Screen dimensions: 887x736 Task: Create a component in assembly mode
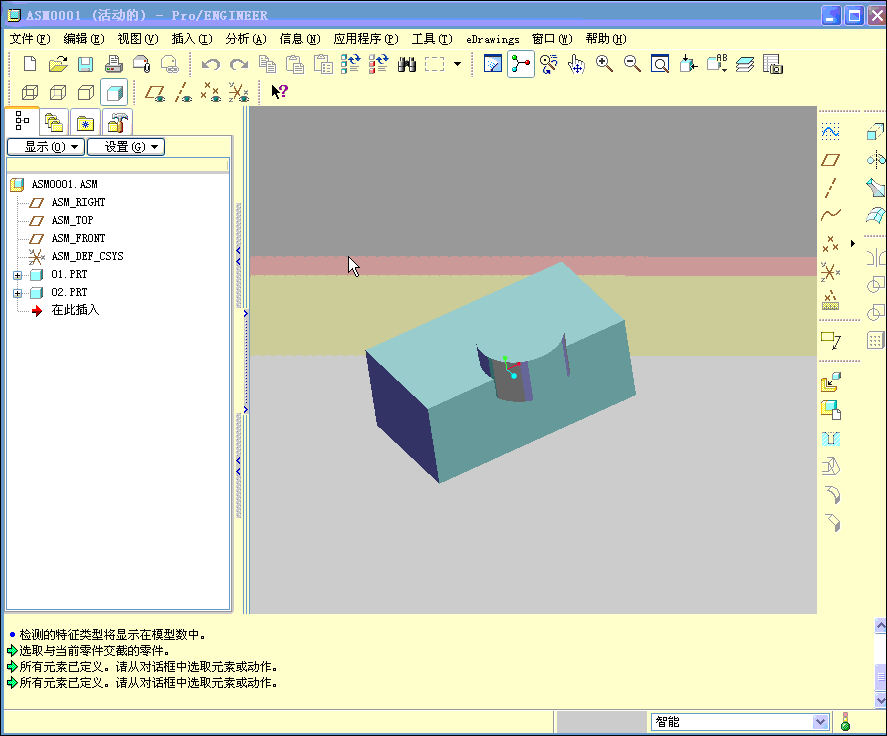pyautogui.click(x=830, y=410)
